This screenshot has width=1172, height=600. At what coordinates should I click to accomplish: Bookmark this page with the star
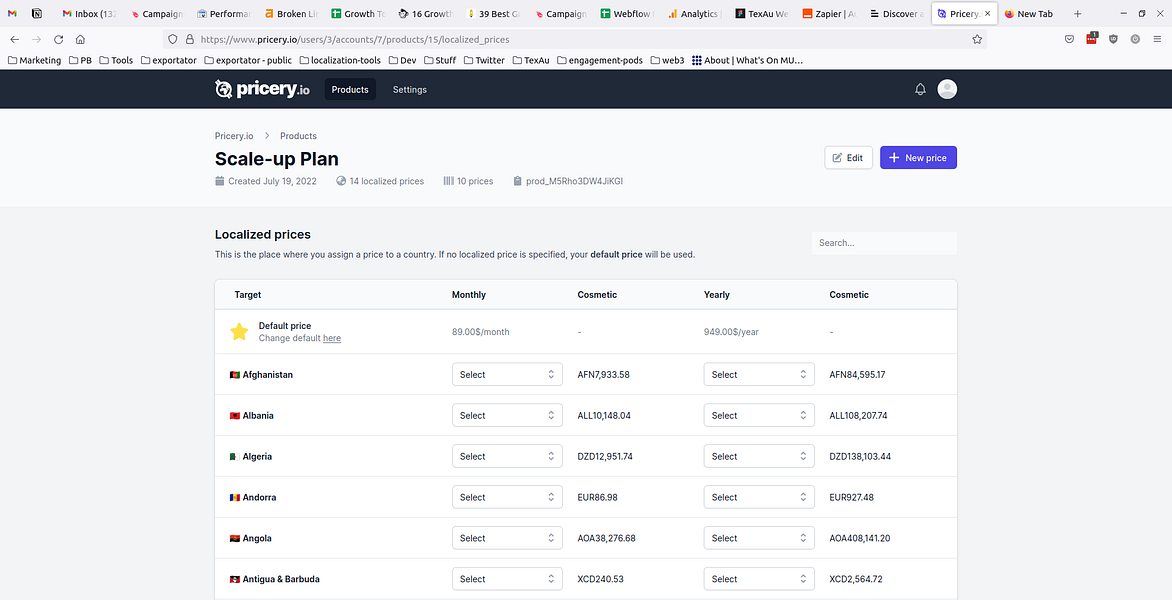[977, 40]
